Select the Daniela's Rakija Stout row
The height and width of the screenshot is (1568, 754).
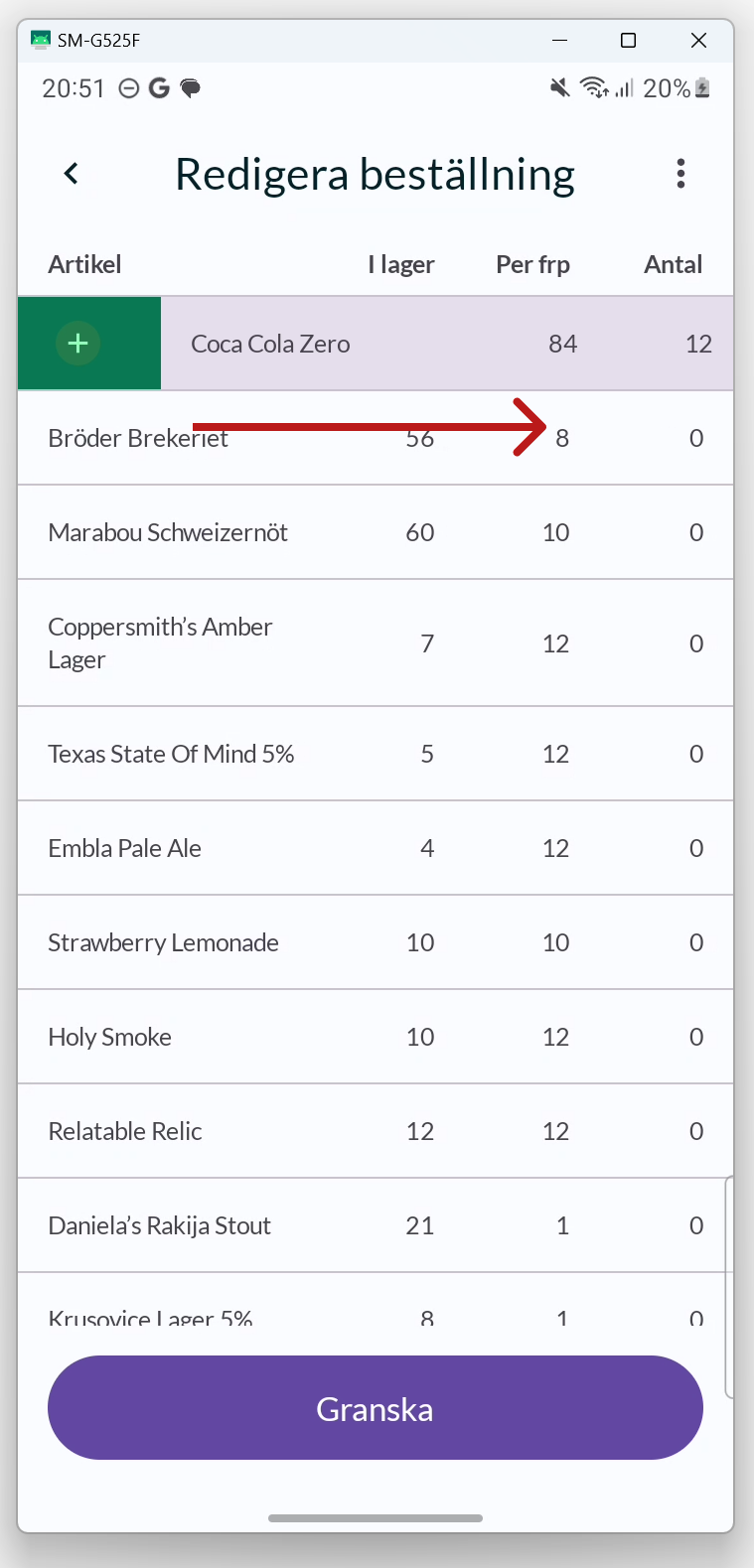point(376,1225)
